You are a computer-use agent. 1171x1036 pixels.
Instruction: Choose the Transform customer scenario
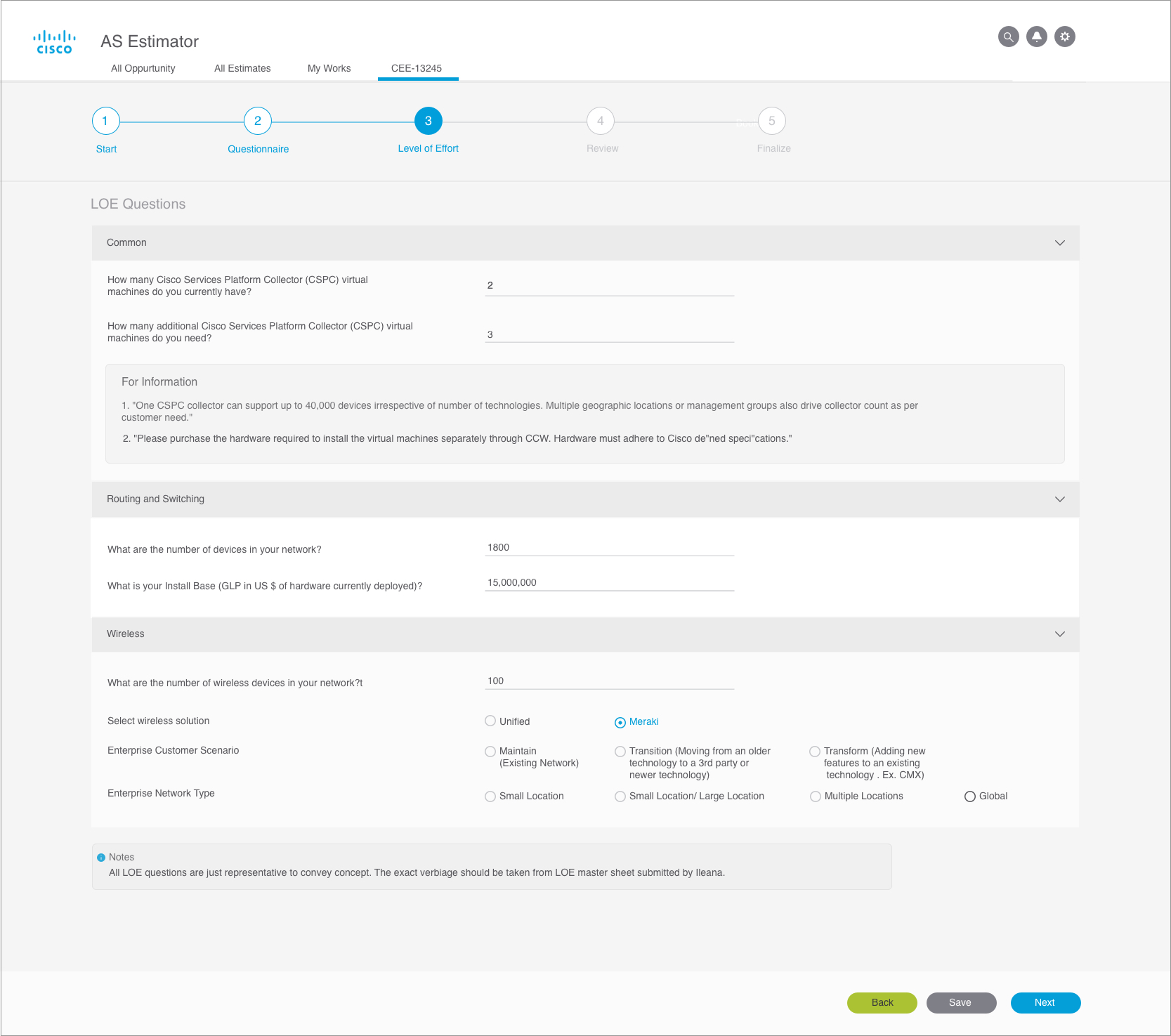815,752
